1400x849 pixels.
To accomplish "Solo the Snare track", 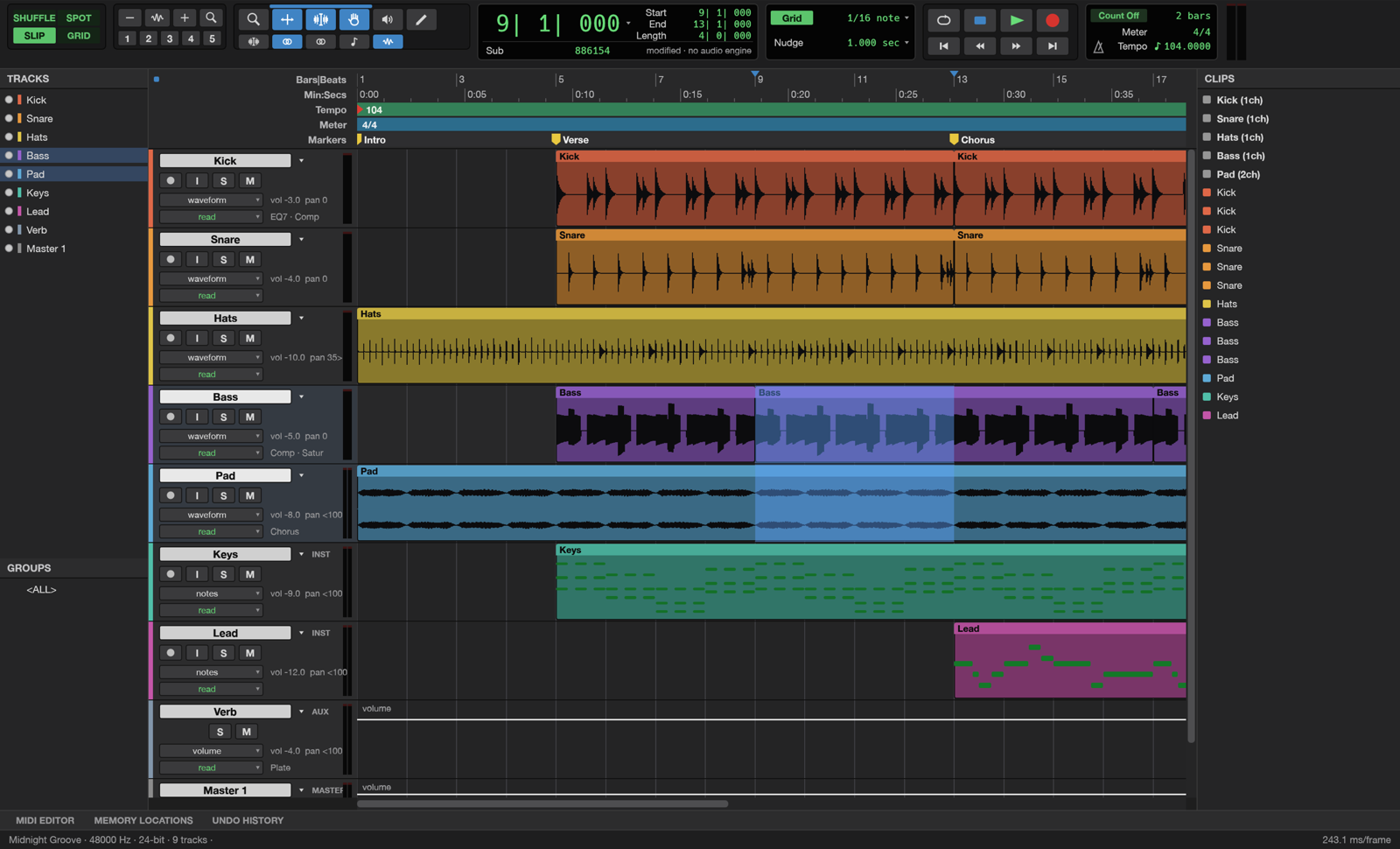I will click(x=224, y=259).
